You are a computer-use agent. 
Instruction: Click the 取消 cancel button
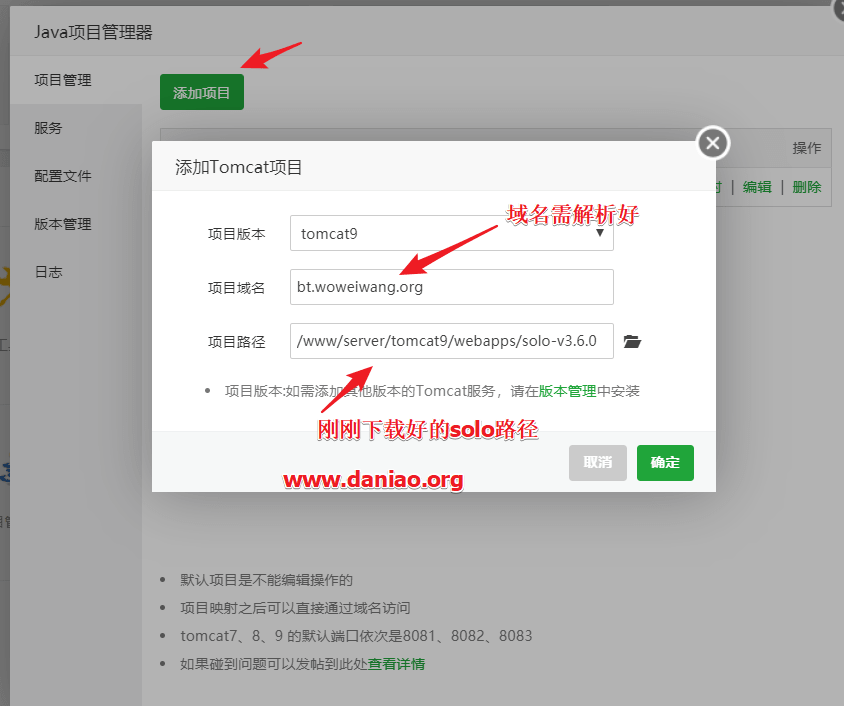(x=597, y=462)
